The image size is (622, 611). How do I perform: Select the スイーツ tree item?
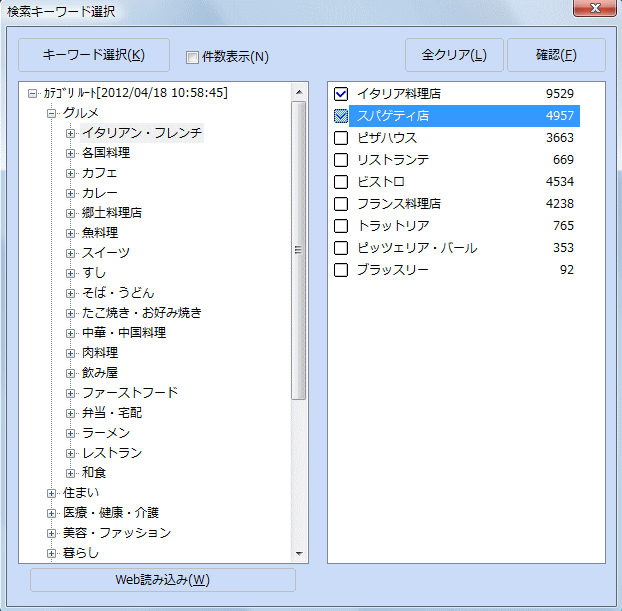pos(106,253)
